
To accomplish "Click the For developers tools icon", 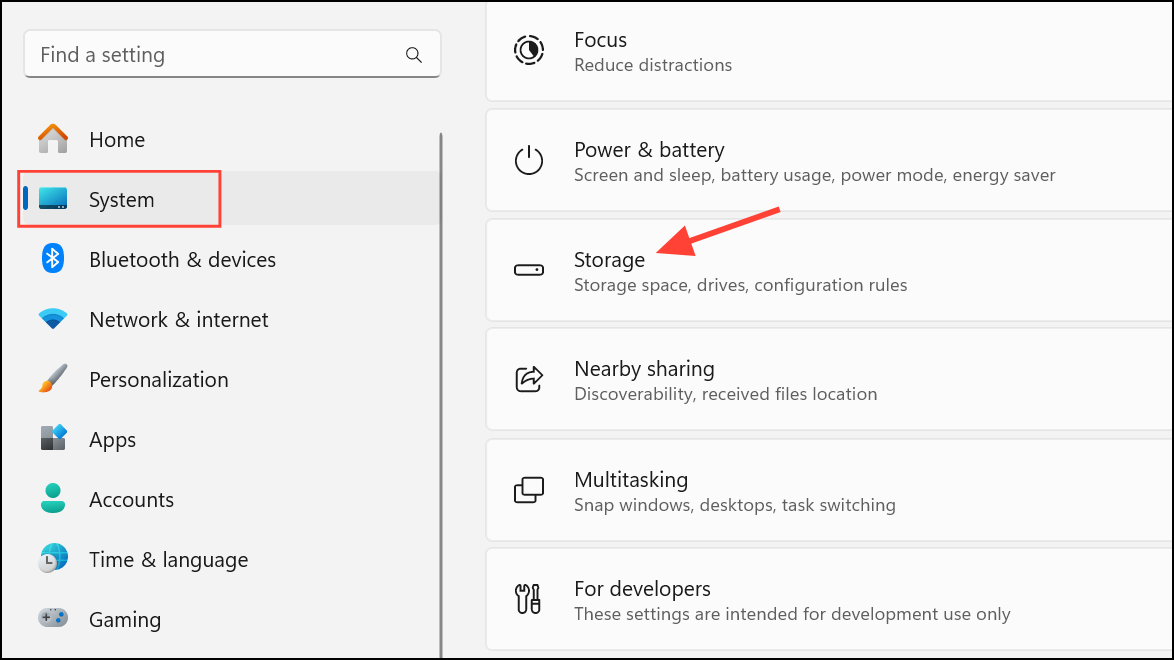I will pyautogui.click(x=528, y=600).
